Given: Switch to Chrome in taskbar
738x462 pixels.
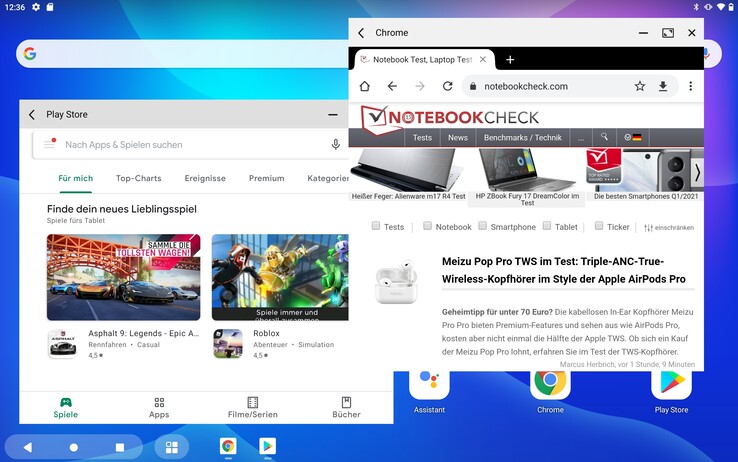Looking at the screenshot, I should [x=228, y=446].
